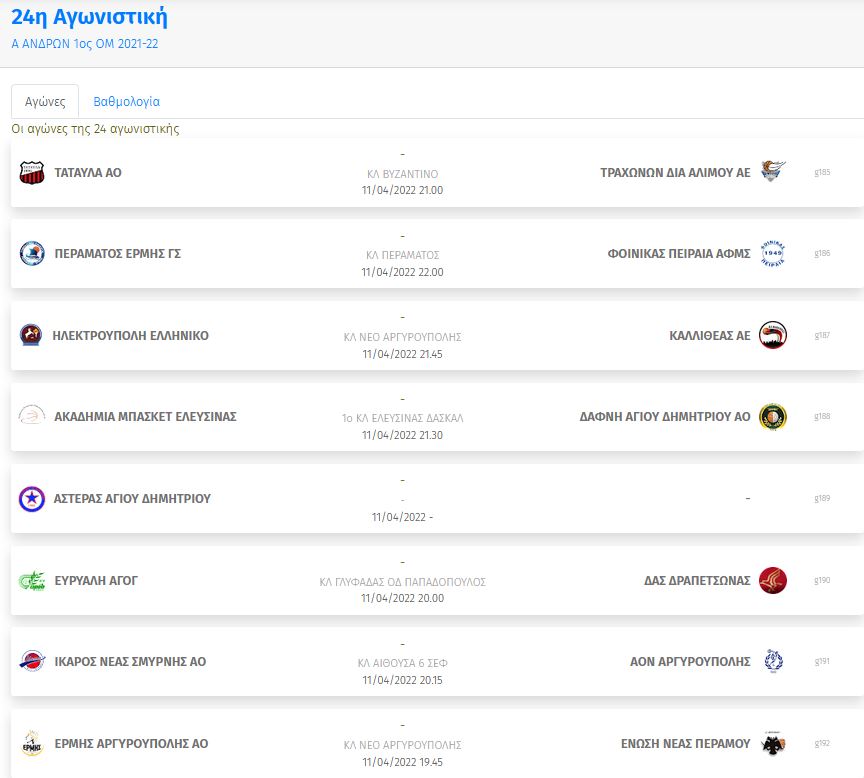Click the ΚΛ ΓΛΥΦΑΔΑΣ ΟΔ ΠΑΠΑΔΟΠΟΥΛΟΣ venue text
The width and height of the screenshot is (864, 778).
tap(402, 582)
